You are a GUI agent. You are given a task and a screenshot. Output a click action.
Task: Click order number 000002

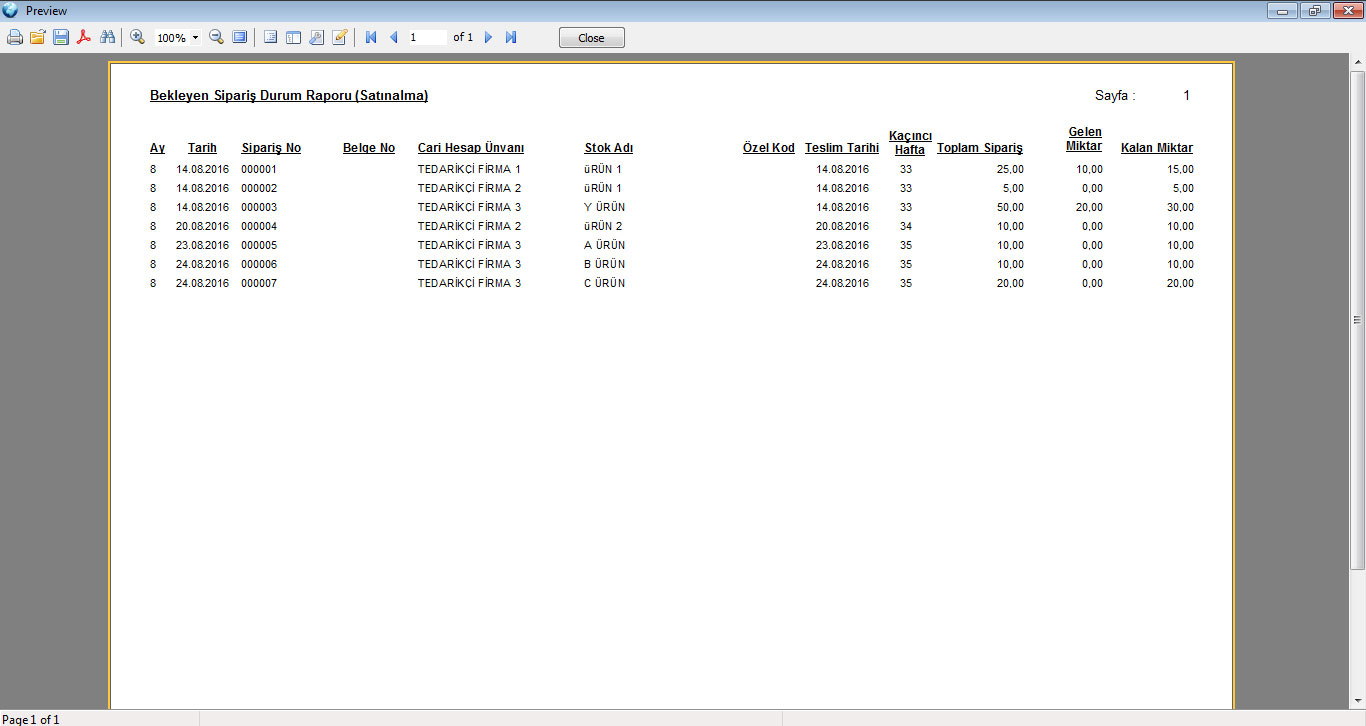click(x=259, y=188)
